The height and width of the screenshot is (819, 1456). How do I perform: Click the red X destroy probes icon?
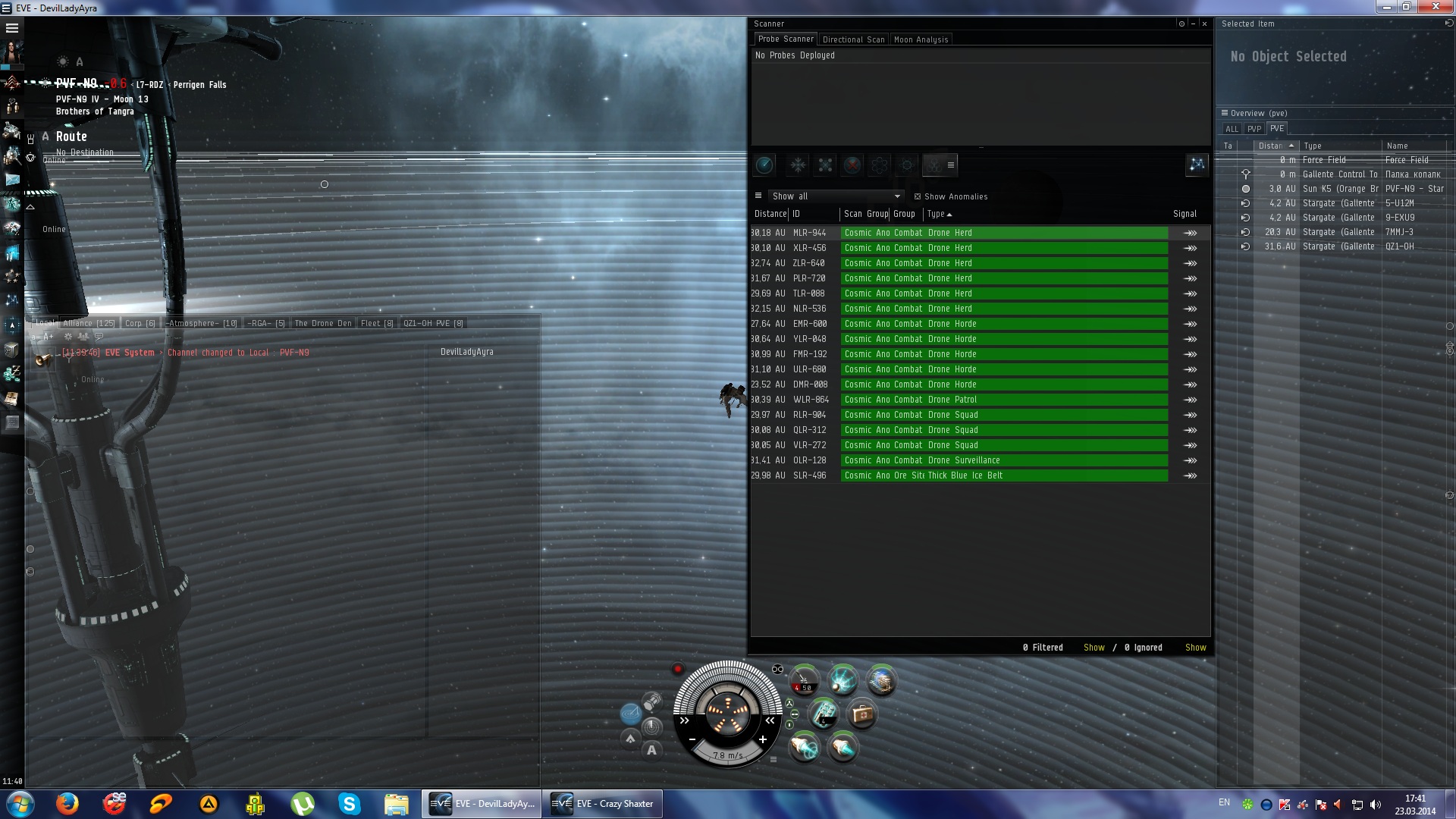tap(852, 165)
